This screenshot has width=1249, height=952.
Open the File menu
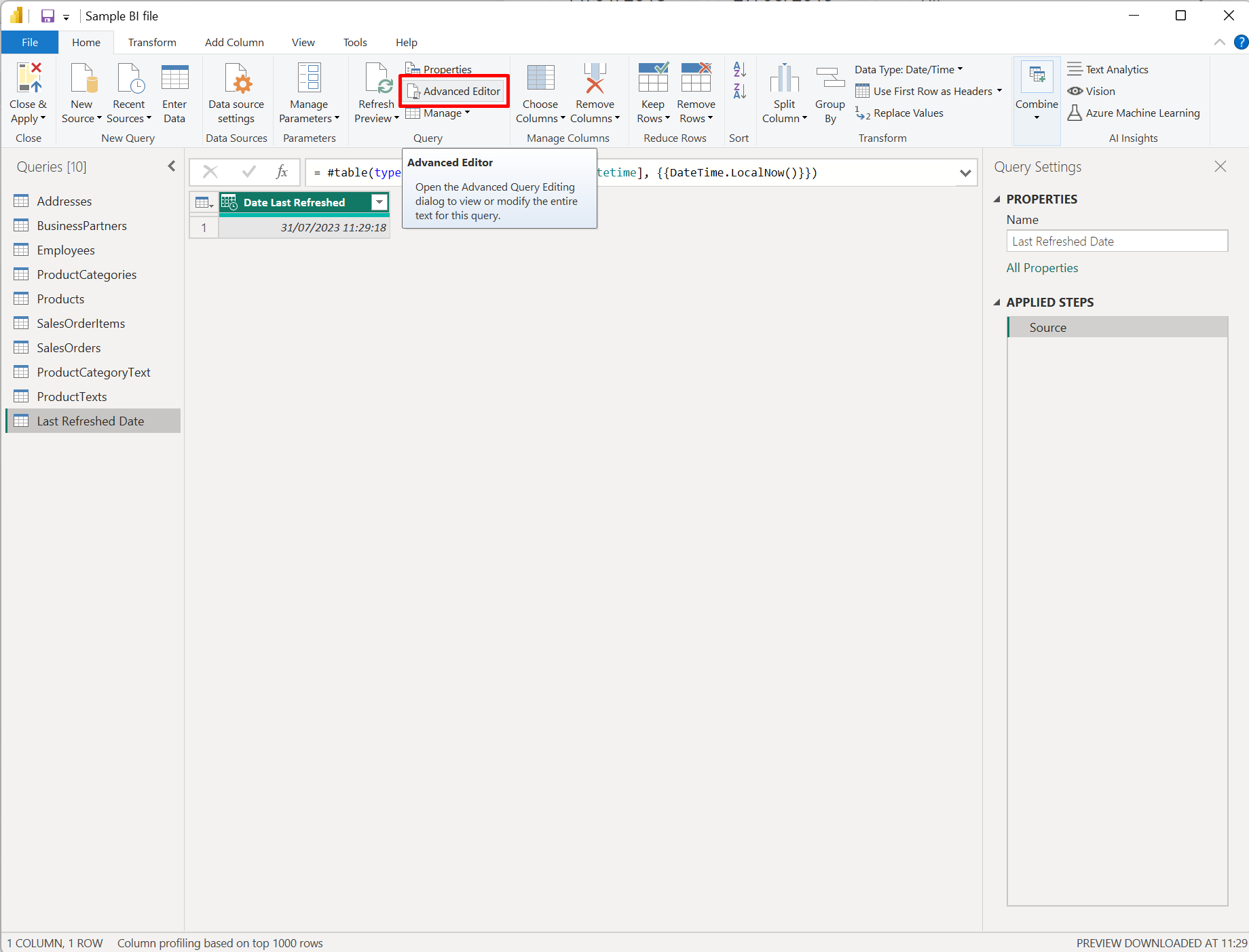point(29,42)
